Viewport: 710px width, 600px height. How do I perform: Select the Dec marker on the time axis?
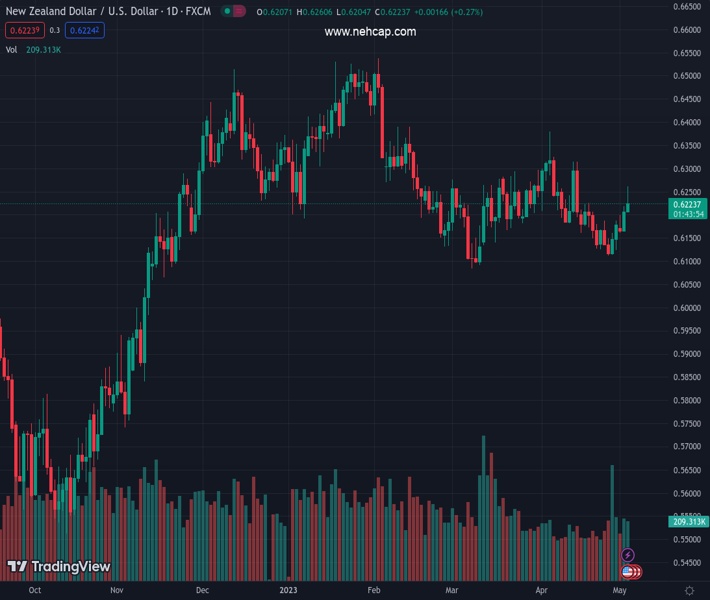click(x=202, y=591)
